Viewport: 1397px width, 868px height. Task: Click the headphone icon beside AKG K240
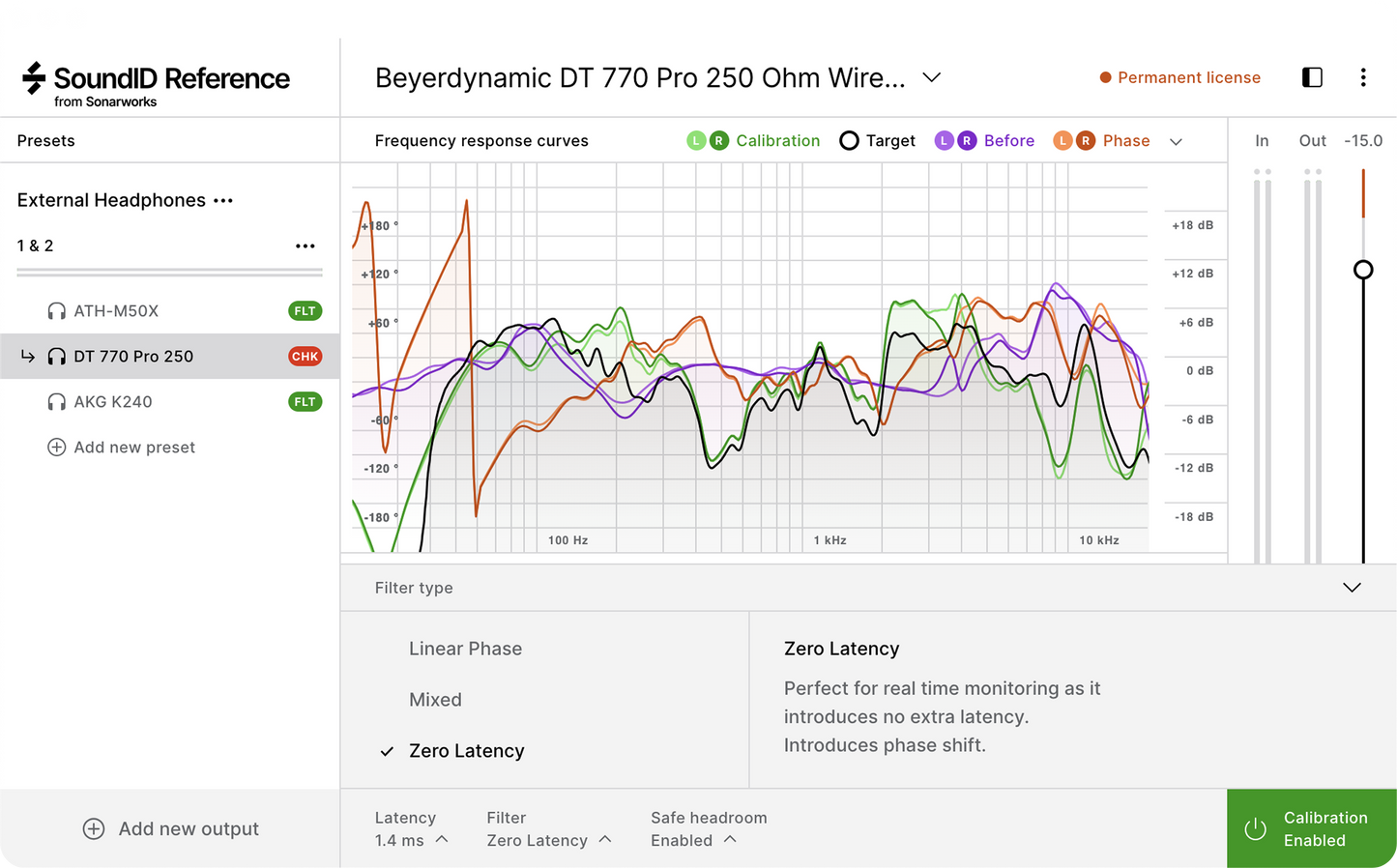click(57, 402)
